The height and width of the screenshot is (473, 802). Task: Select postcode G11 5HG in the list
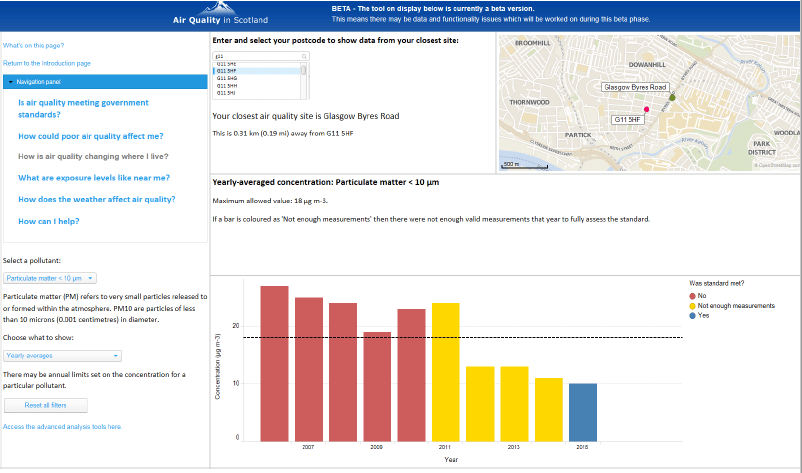pos(257,78)
